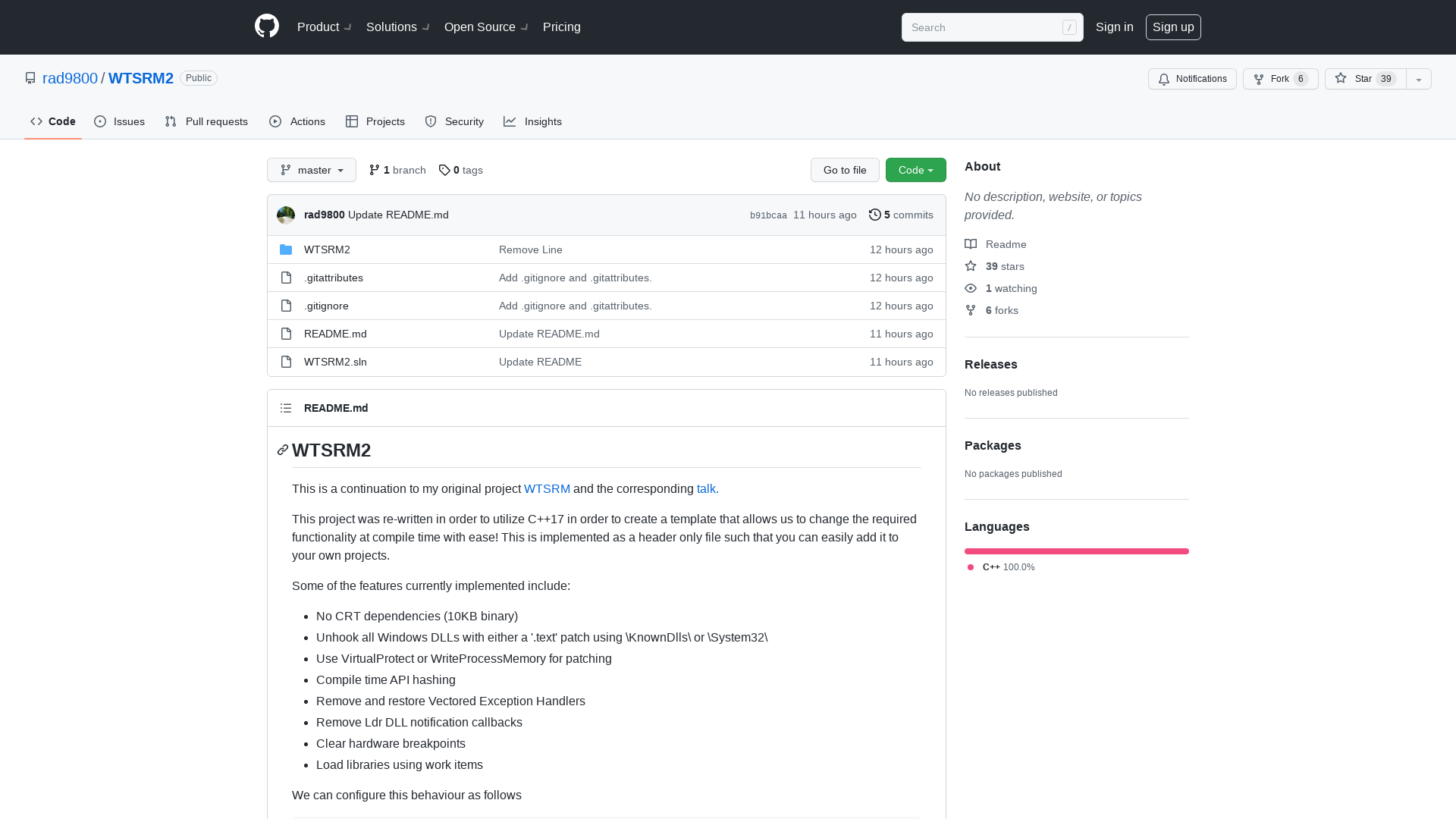Click the Issues tab circle icon

[x=100, y=121]
